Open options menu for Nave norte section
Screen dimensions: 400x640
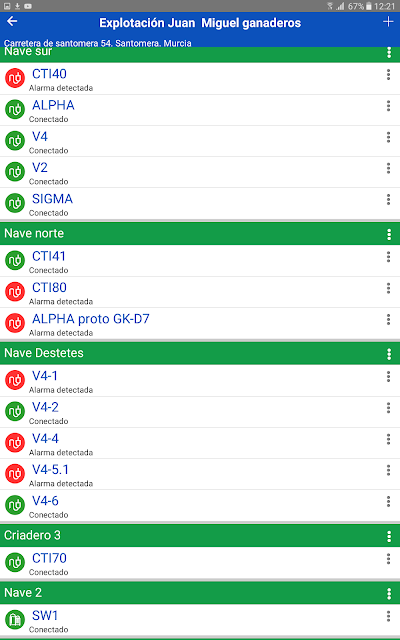[x=389, y=234]
